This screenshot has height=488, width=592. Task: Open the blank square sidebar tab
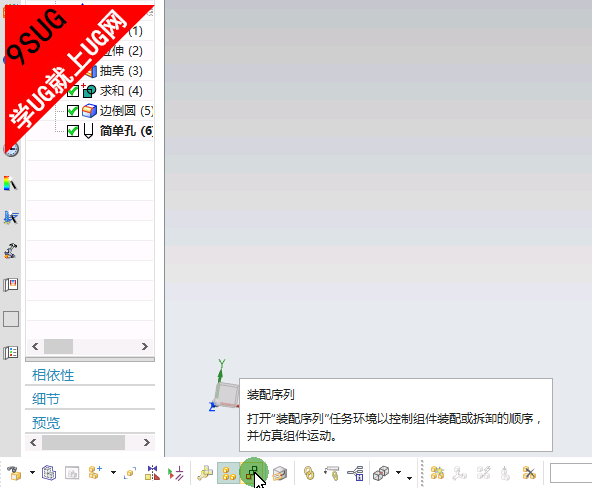(11, 319)
